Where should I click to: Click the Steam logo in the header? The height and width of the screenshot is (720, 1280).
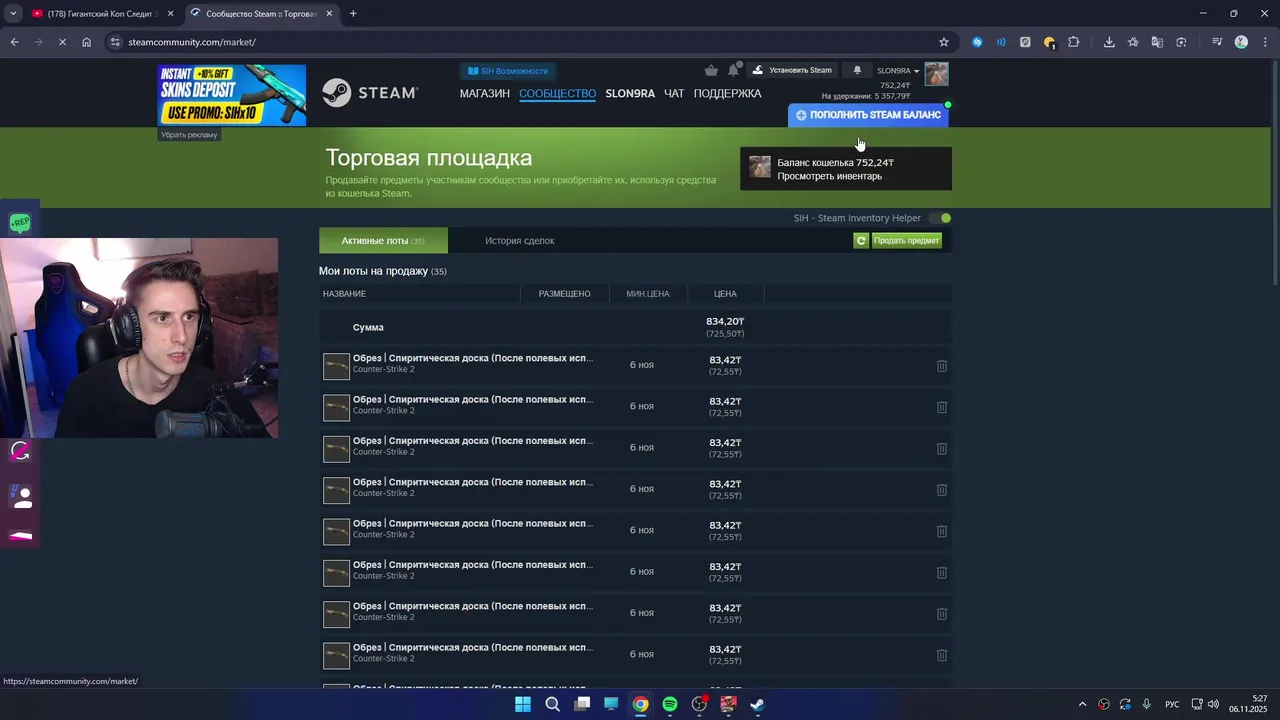tap(370, 93)
